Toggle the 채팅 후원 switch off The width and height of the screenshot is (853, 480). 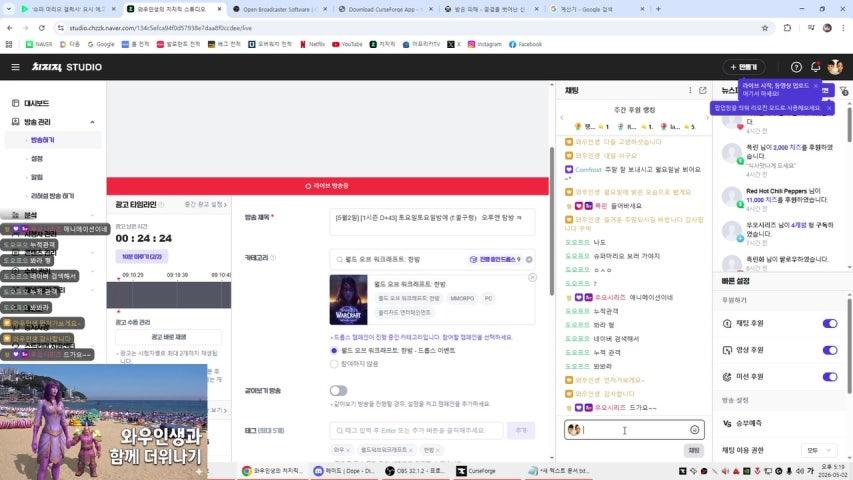click(x=830, y=323)
